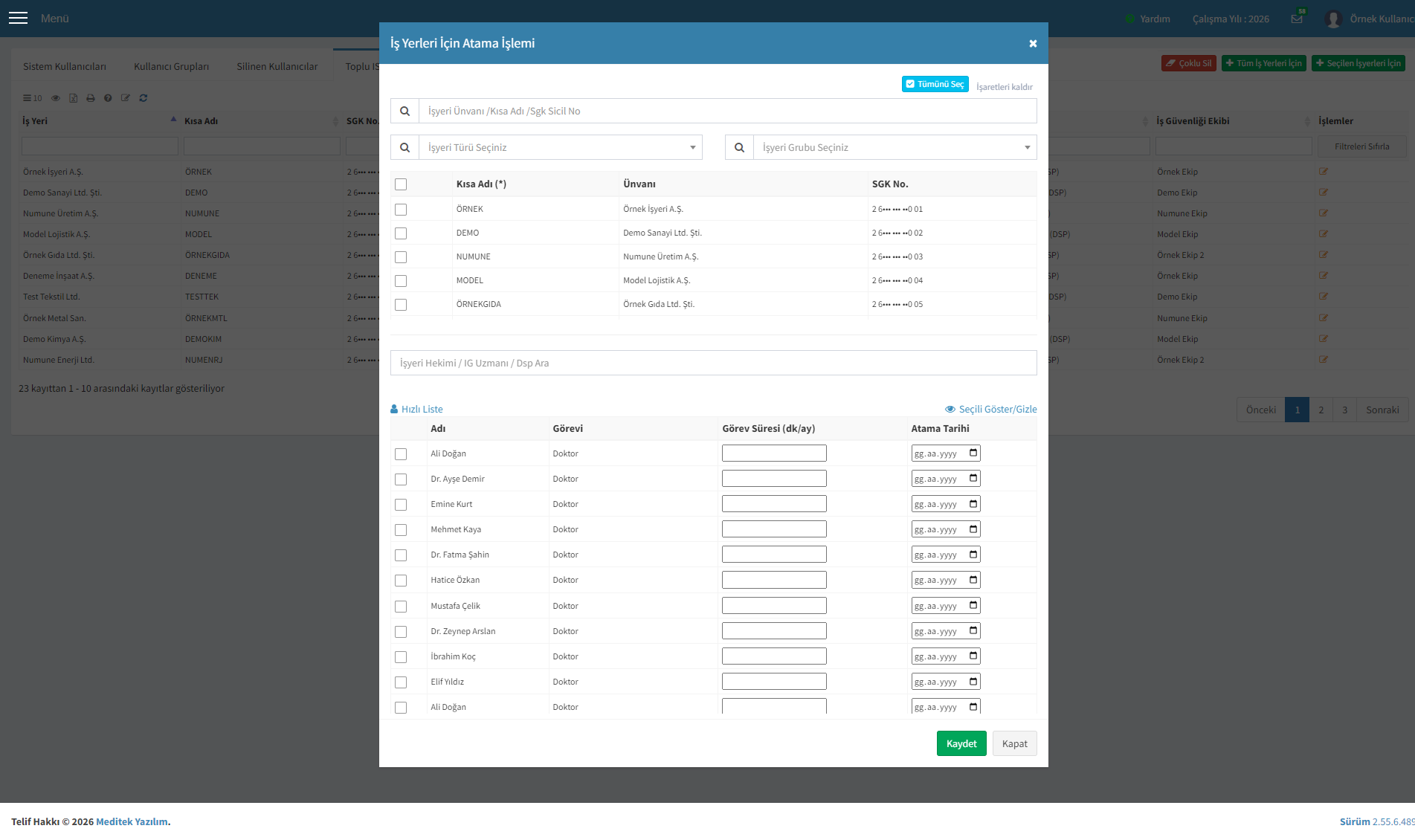Open İşyeri Türü Seçiniz dropdown
Screen dimensions: 1415x840
coord(561,147)
